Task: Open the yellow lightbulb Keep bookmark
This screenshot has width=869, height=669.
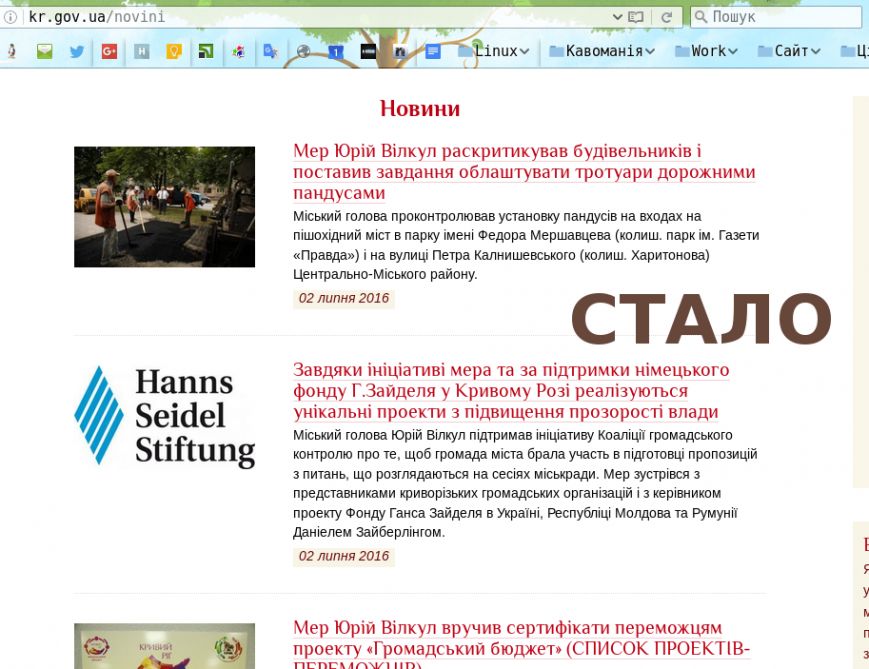Action: [x=174, y=52]
